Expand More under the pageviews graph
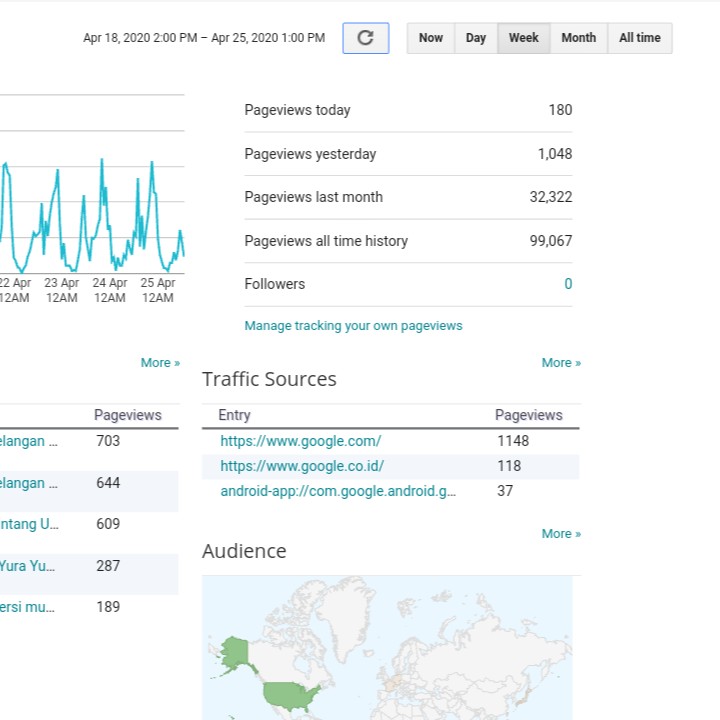 (x=160, y=363)
